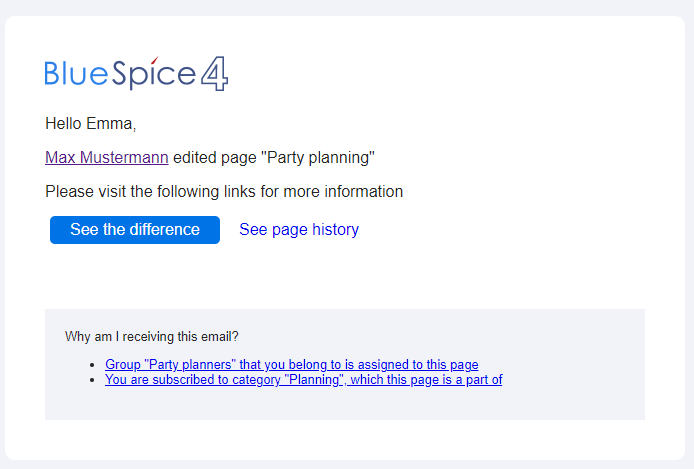This screenshot has height=469, width=694.
Task: Click the word "edited" after Max Mustermann
Action: [x=195, y=157]
